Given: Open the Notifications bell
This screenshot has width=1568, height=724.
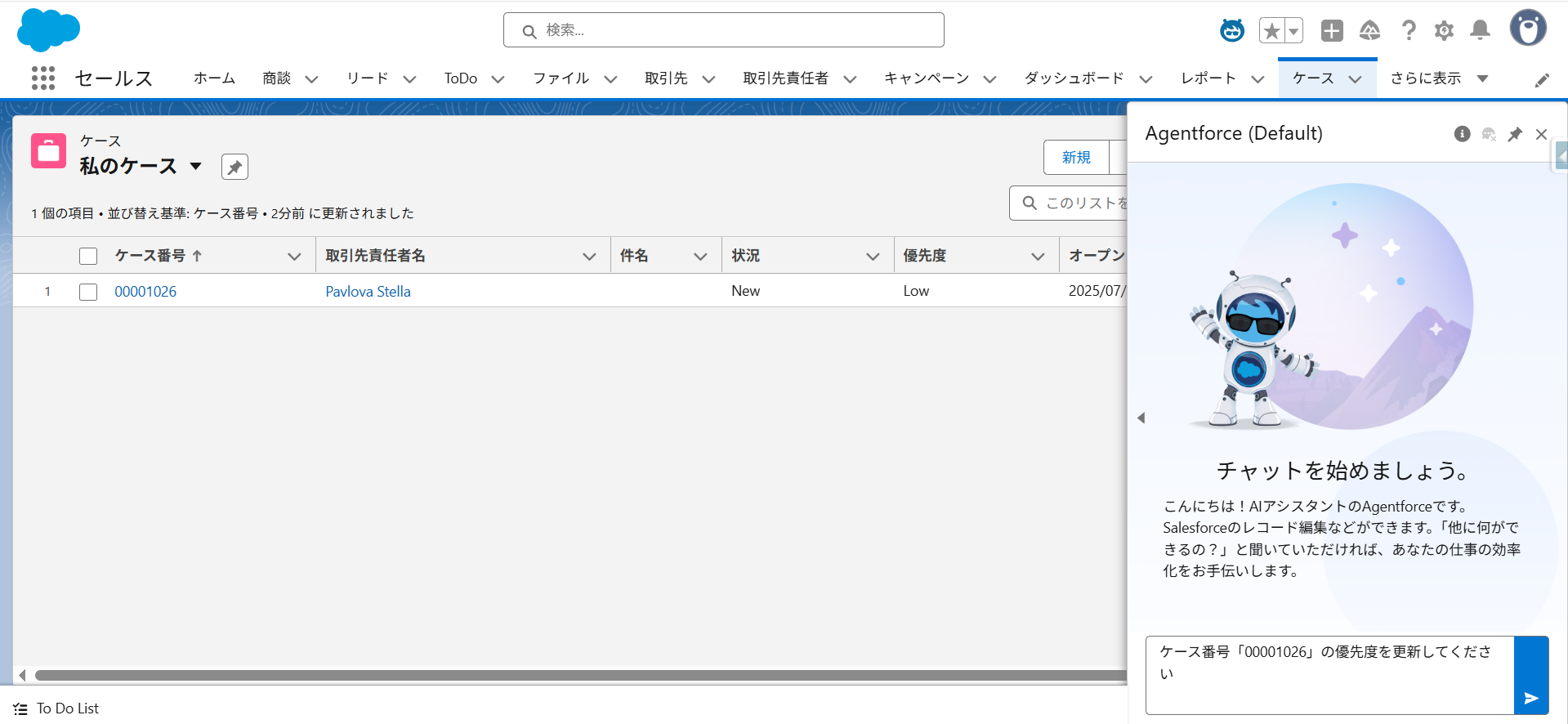Looking at the screenshot, I should [x=1480, y=30].
